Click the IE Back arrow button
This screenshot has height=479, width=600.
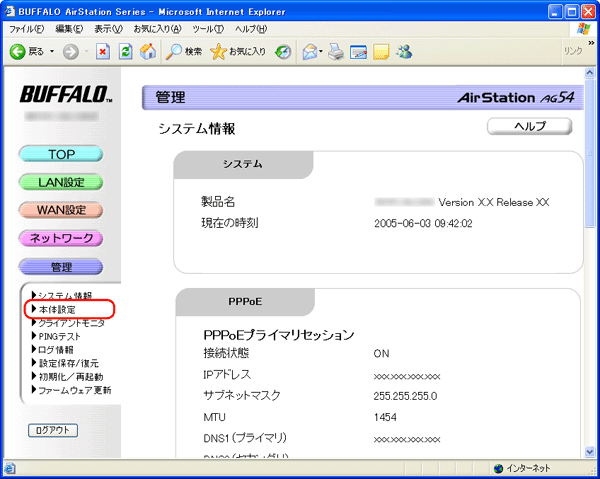tap(18, 51)
